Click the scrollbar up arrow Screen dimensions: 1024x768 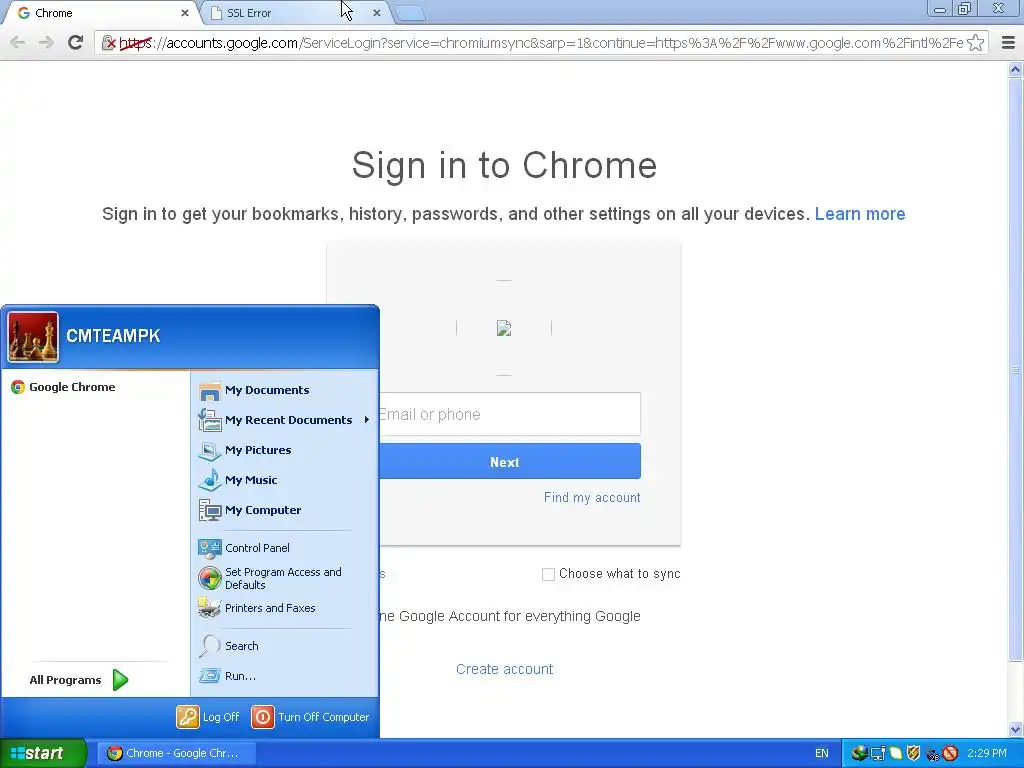click(1016, 69)
